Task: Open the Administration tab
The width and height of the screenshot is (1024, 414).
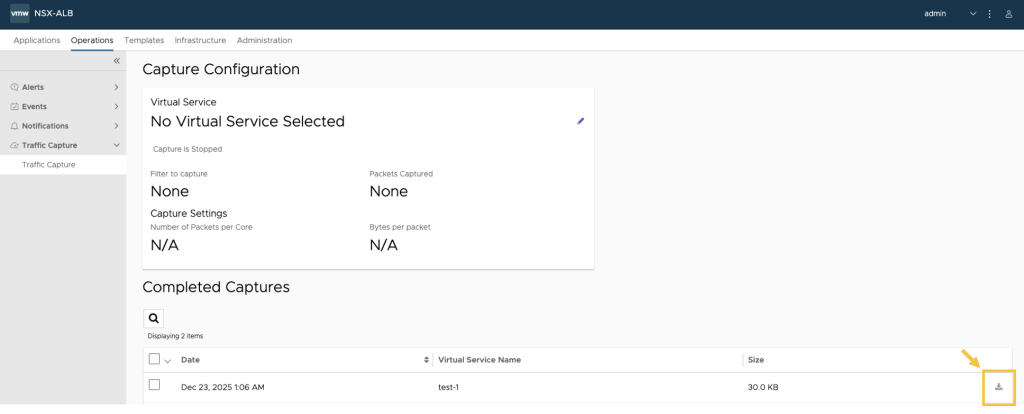Action: (264, 40)
